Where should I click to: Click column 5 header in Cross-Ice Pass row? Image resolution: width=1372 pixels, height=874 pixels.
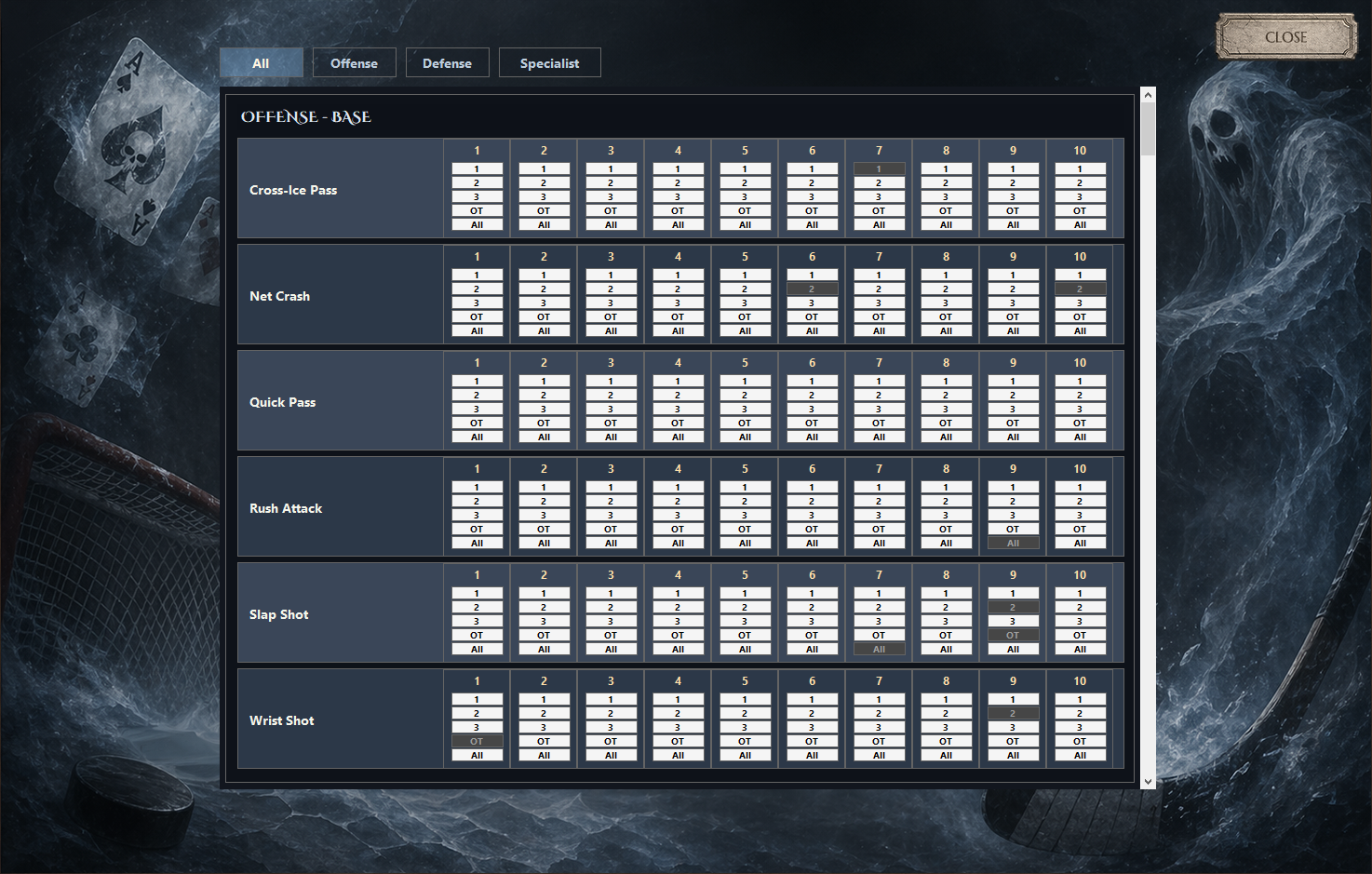745,151
